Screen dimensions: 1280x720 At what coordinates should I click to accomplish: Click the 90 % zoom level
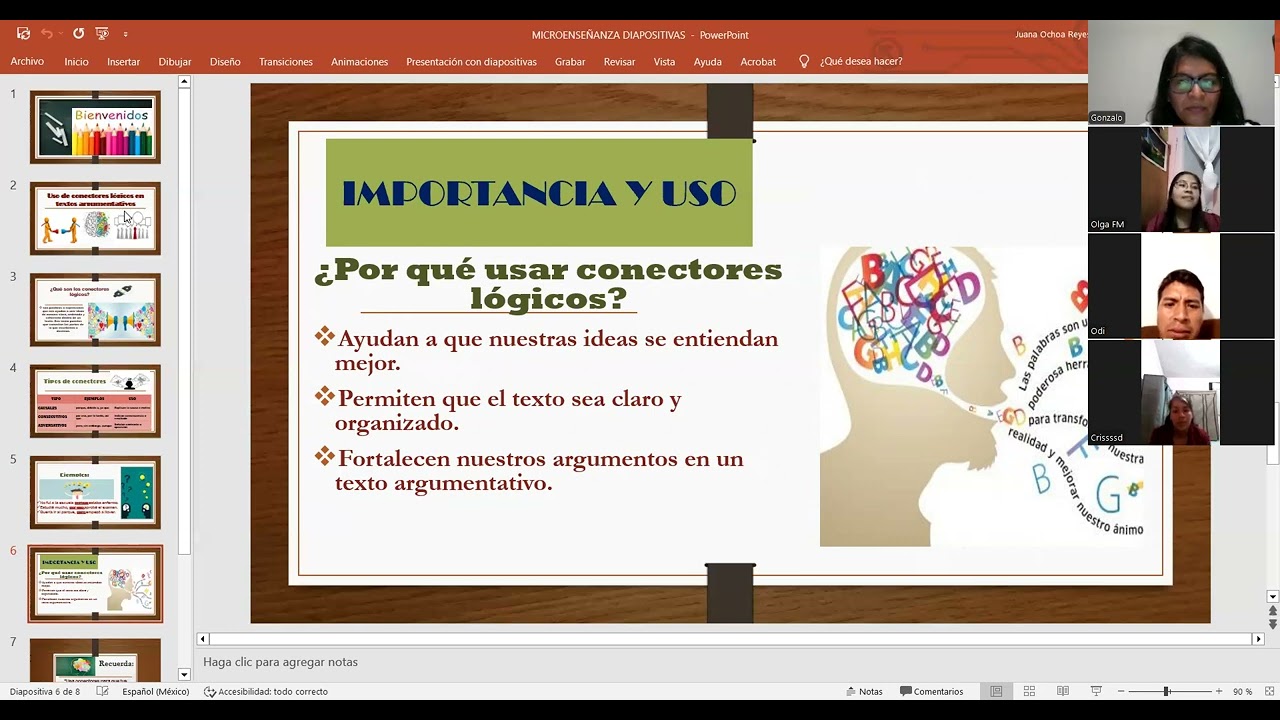click(1242, 691)
